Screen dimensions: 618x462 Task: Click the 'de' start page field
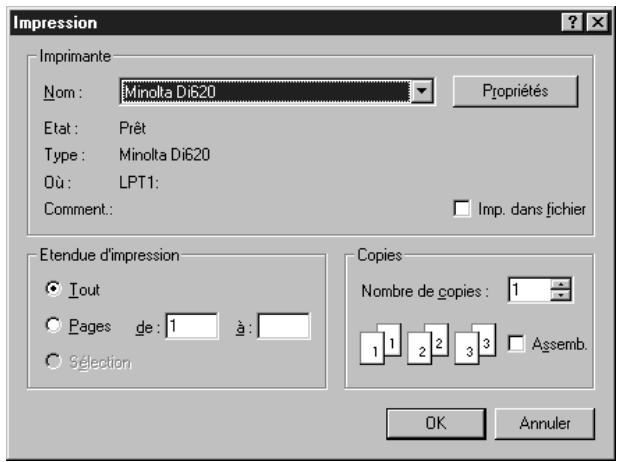pos(192,326)
